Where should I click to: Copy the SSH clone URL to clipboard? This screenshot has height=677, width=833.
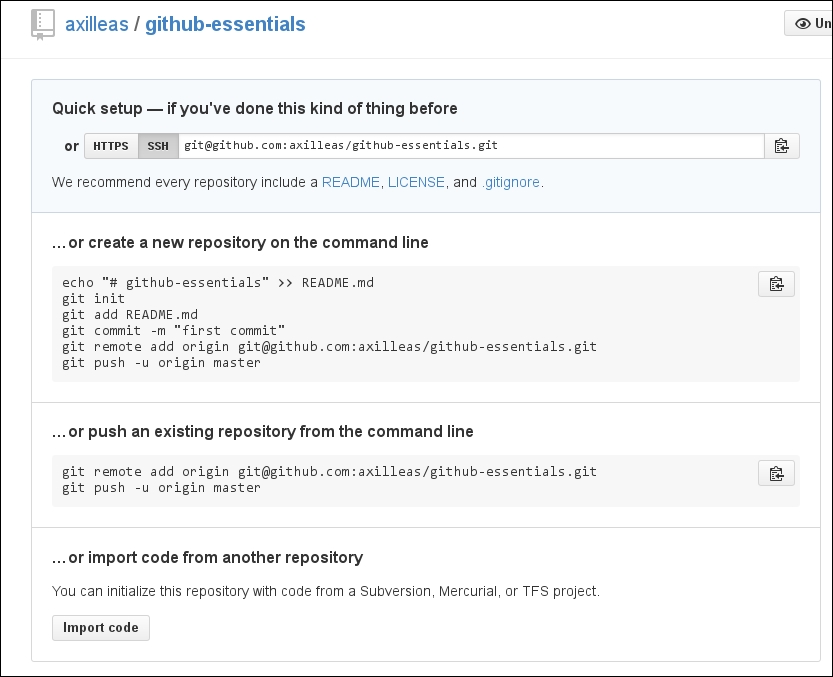point(781,146)
